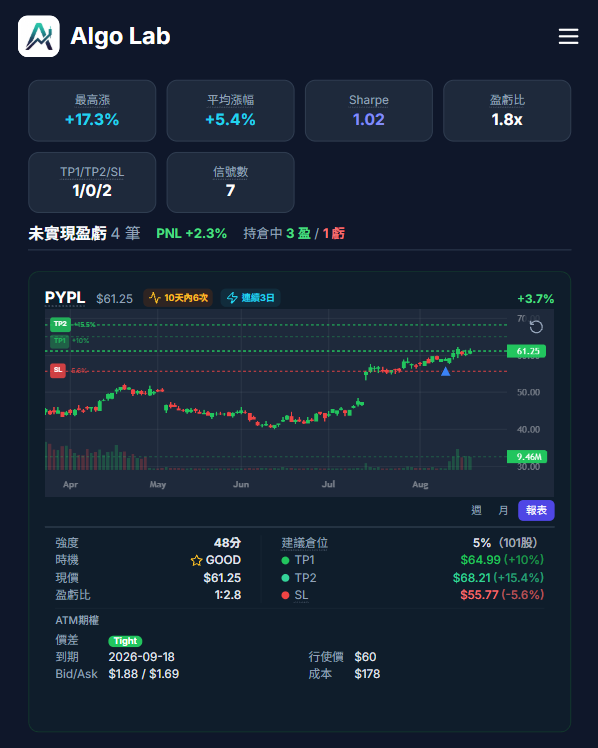Click the 最高漲 +17.3% stat card

(92, 111)
